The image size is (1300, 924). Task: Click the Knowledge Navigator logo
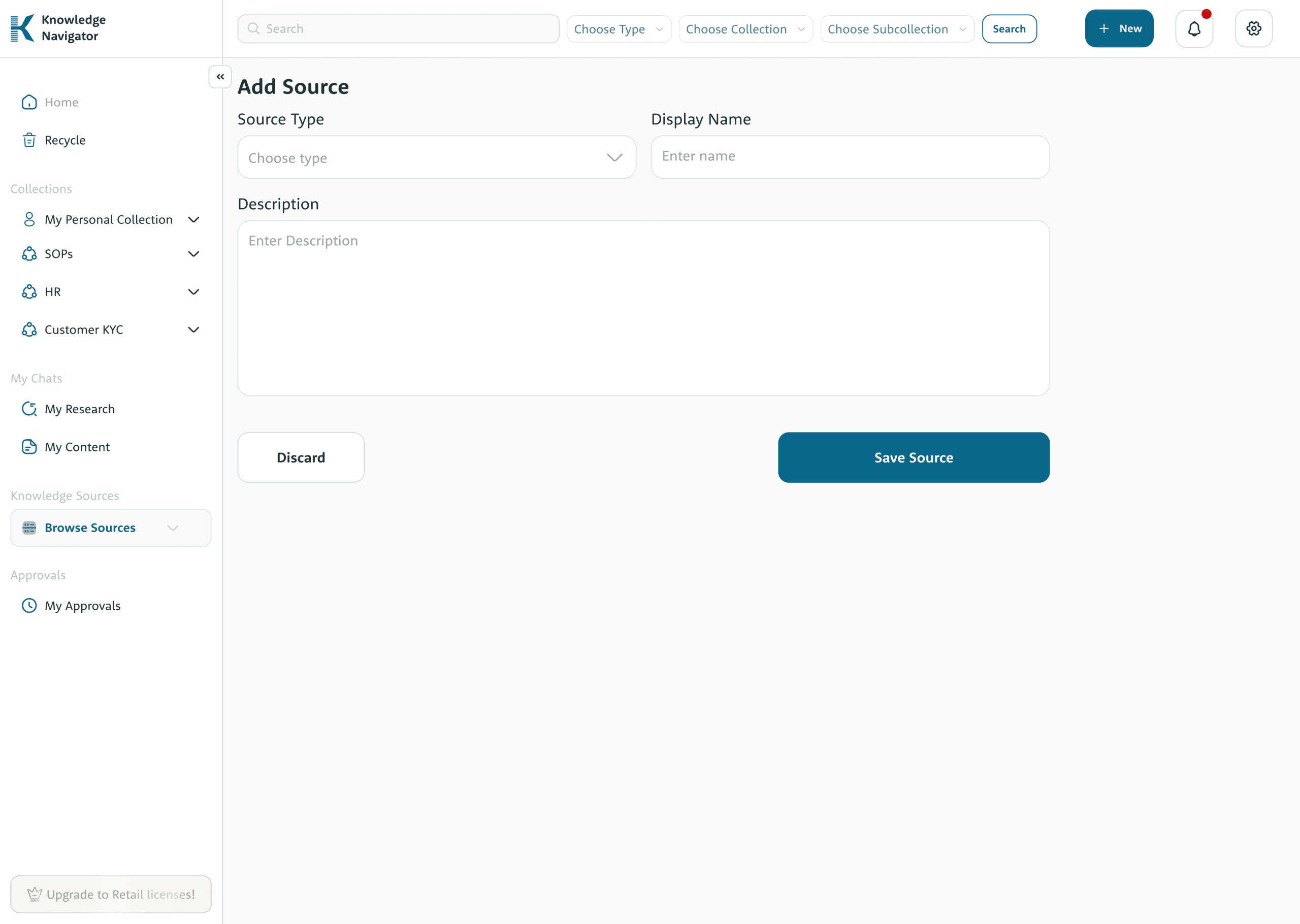click(23, 28)
